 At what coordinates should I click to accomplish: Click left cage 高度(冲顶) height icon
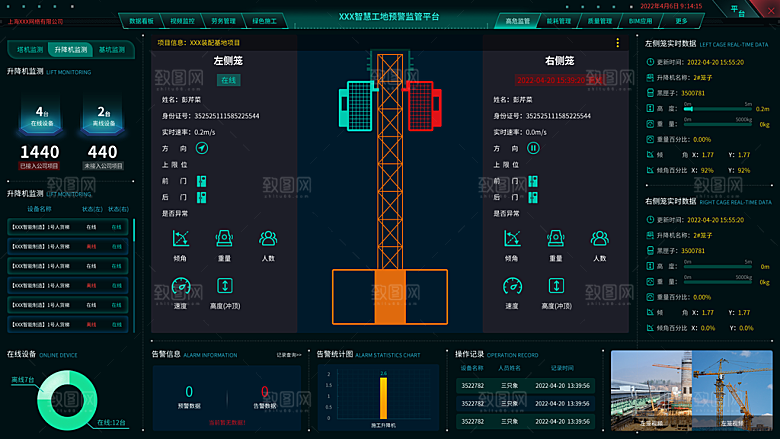(225, 285)
